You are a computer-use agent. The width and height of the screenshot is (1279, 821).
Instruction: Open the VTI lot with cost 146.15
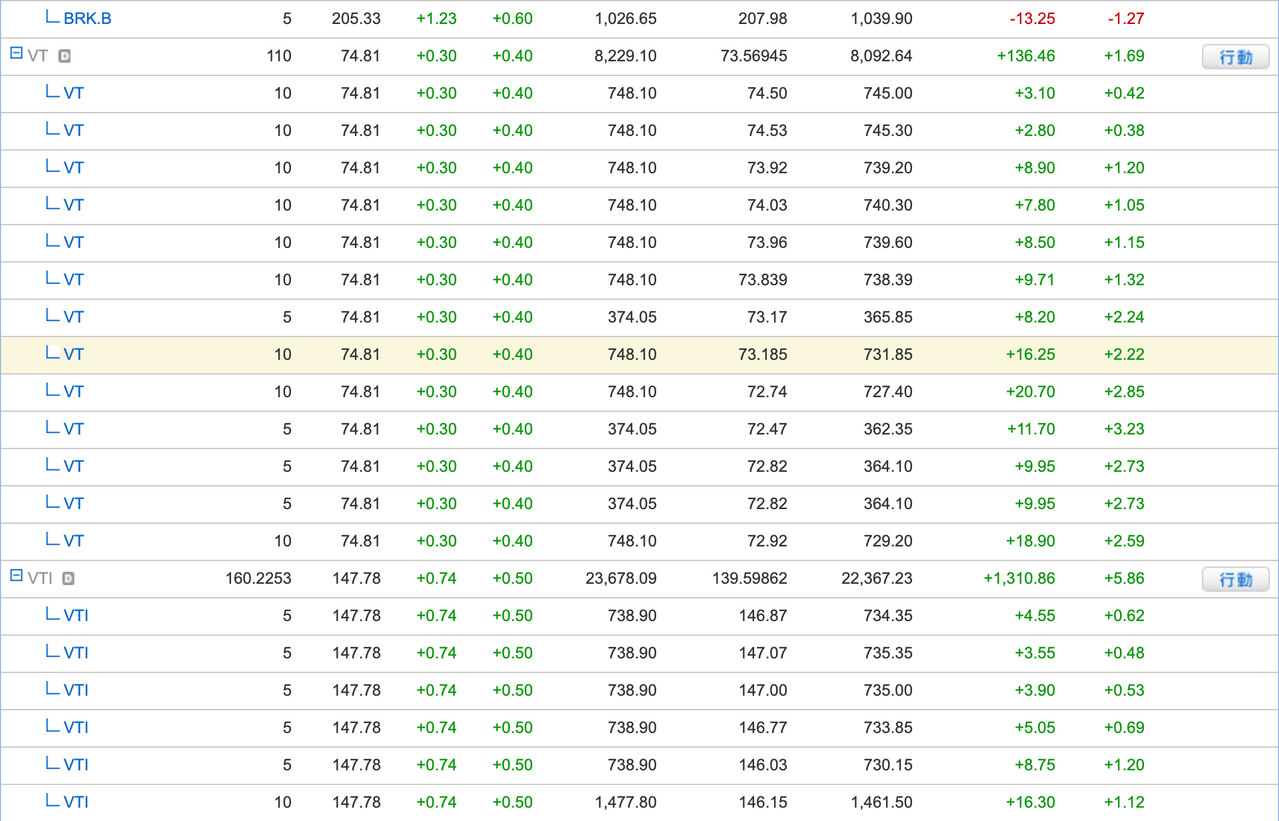pyautogui.click(x=76, y=802)
